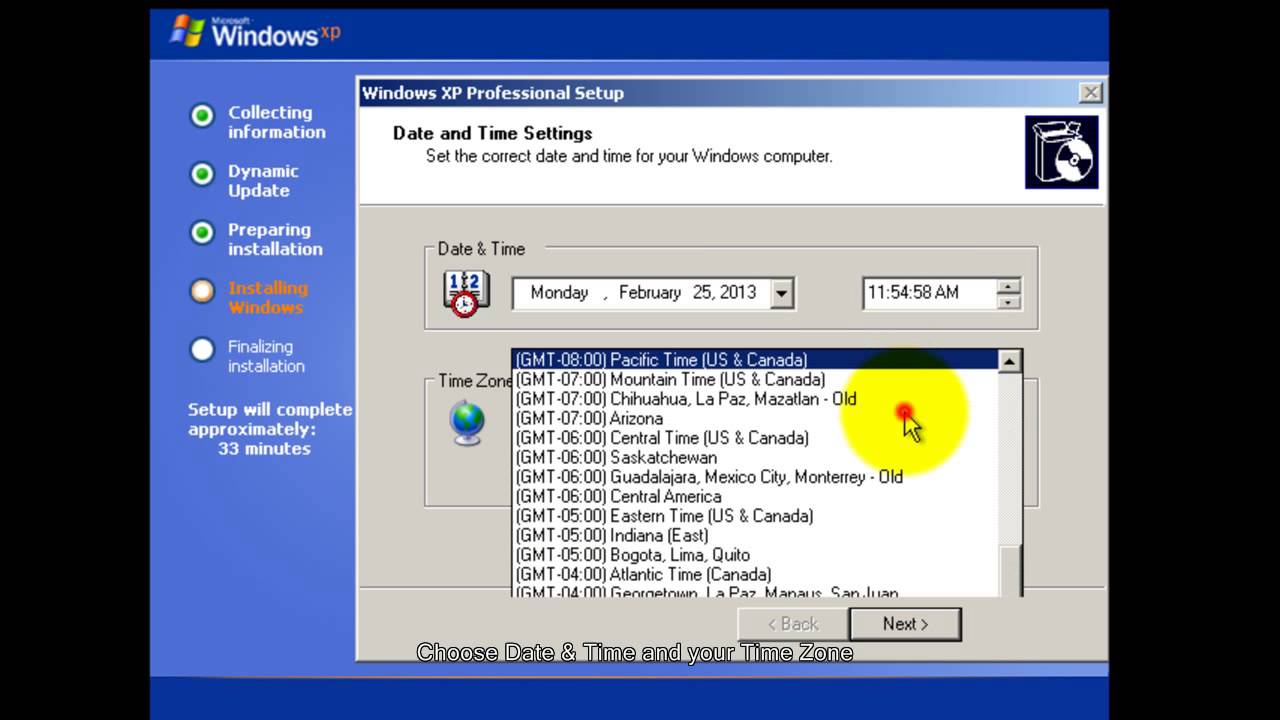The height and width of the screenshot is (720, 1280).
Task: Select Mountain Time (US & Canada)
Action: click(755, 379)
